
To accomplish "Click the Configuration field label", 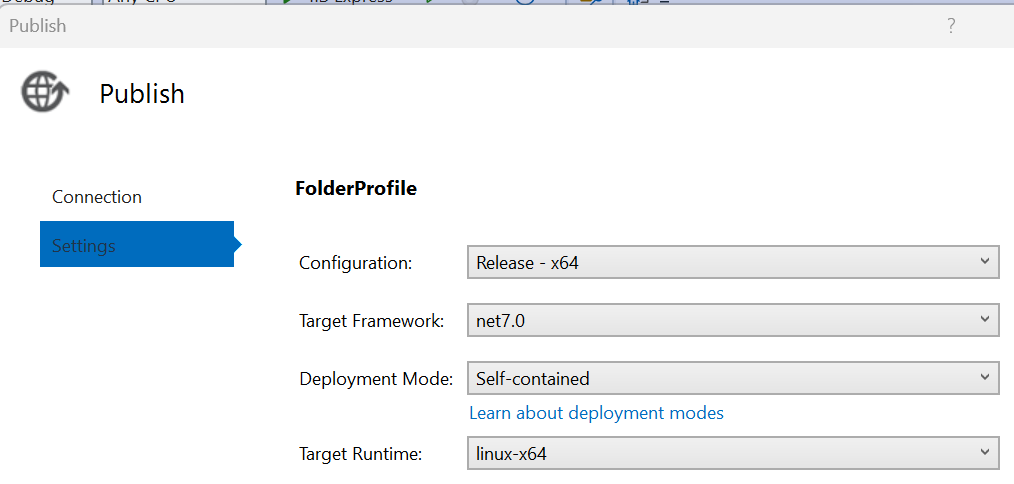I will pos(355,263).
